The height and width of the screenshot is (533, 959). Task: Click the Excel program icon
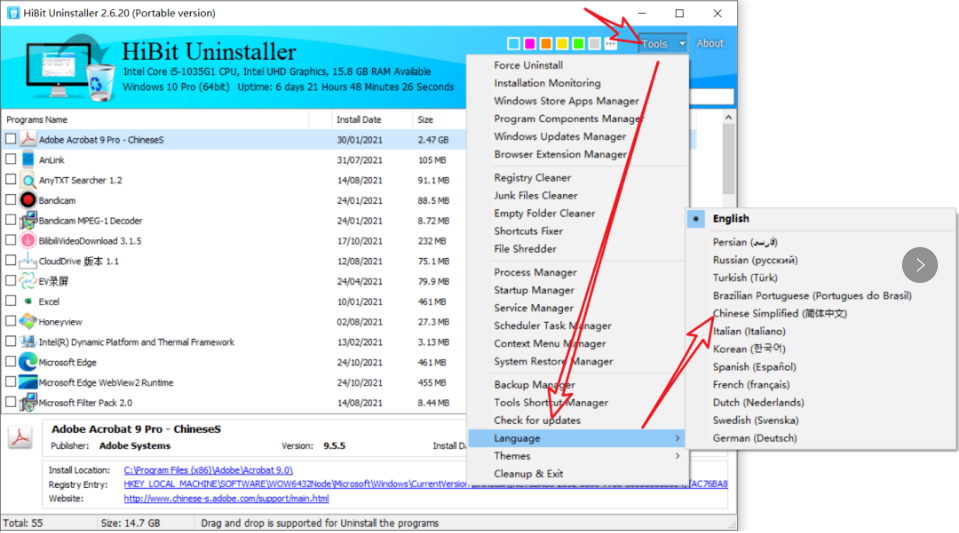[28, 301]
